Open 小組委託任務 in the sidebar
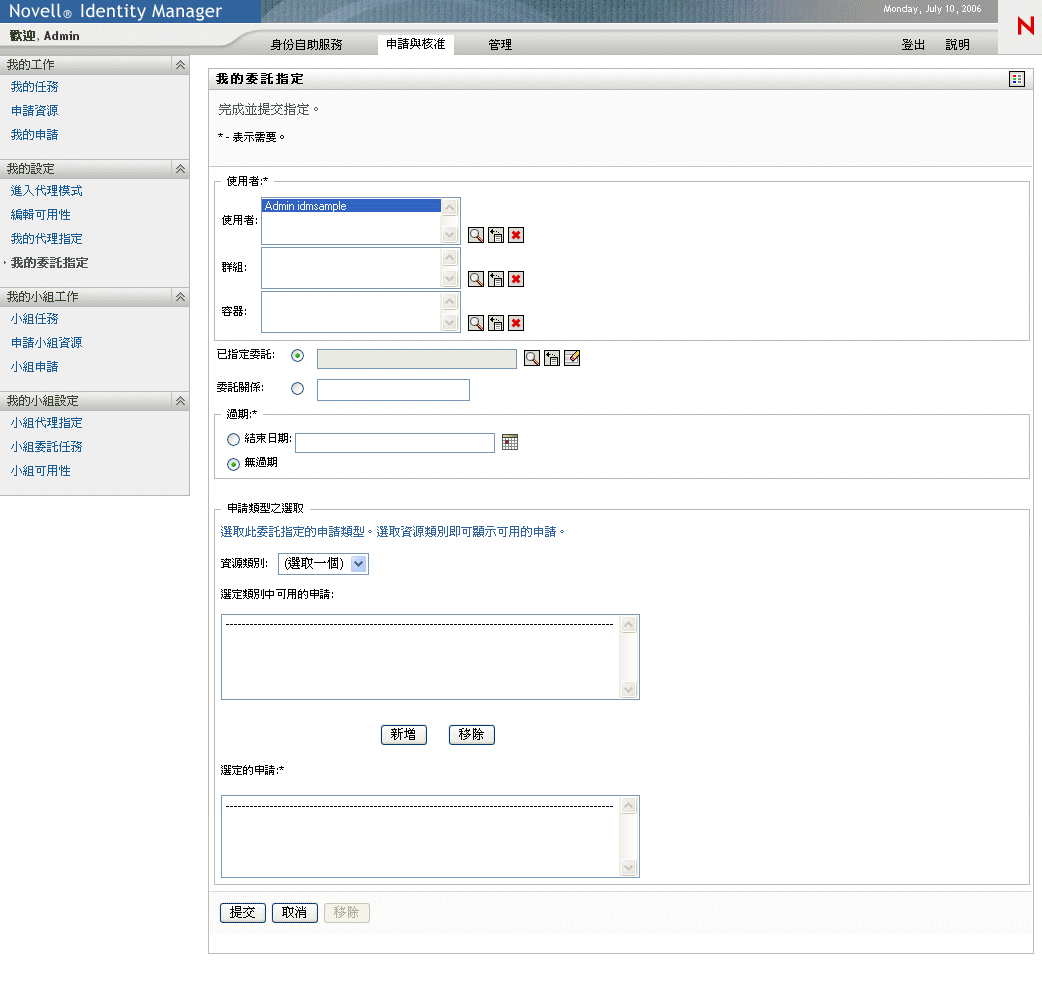This screenshot has height=1002, width=1042. coord(47,447)
